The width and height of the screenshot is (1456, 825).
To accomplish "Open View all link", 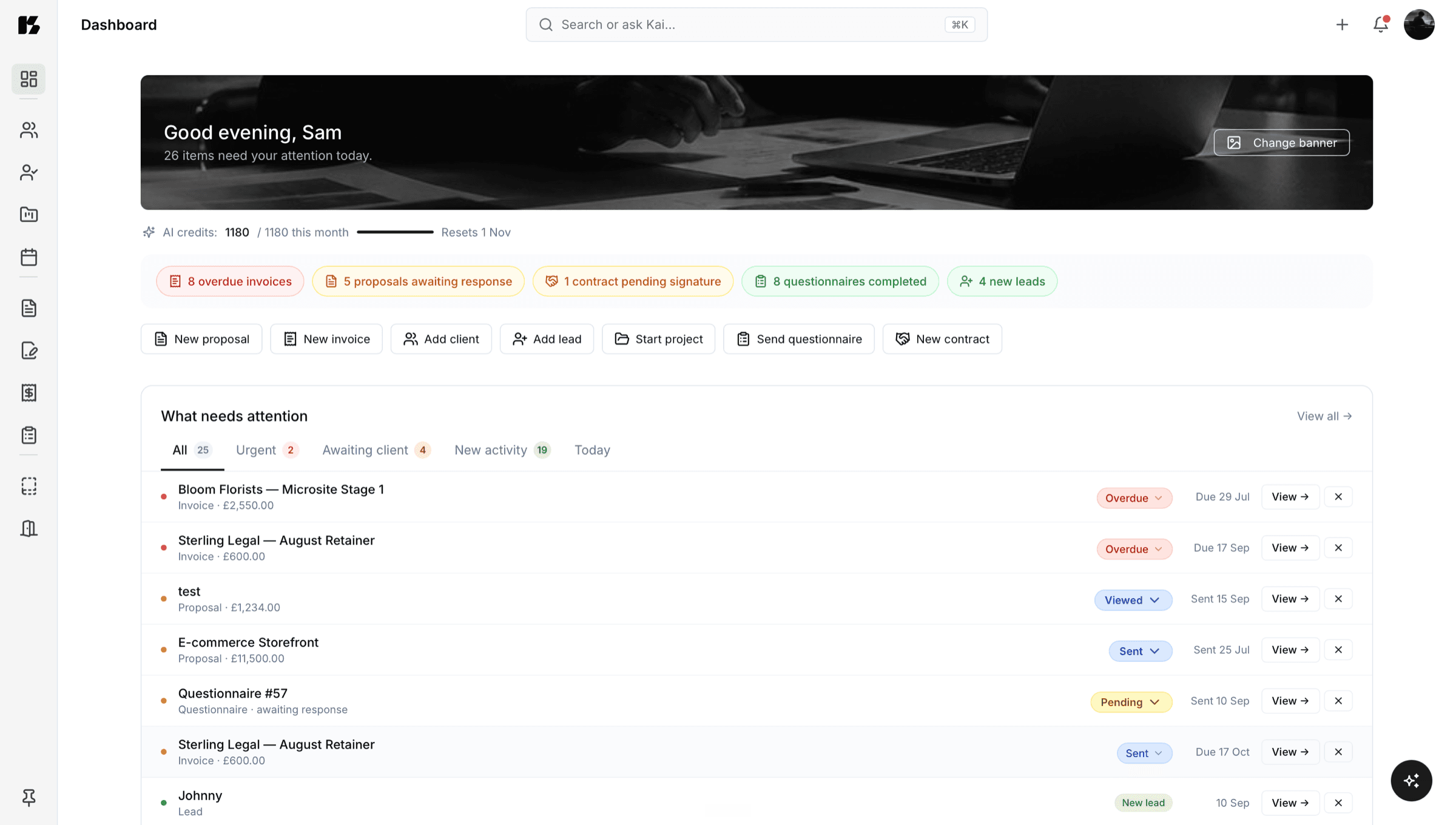I will [1324, 416].
